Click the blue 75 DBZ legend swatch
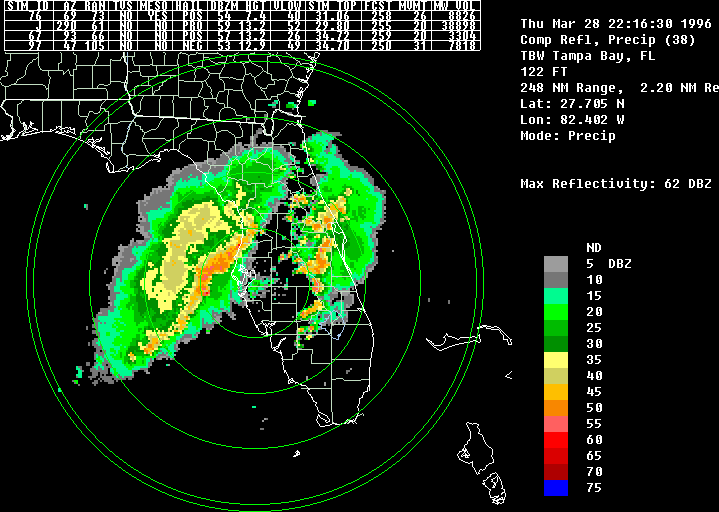The height and width of the screenshot is (512, 719). pos(556,488)
